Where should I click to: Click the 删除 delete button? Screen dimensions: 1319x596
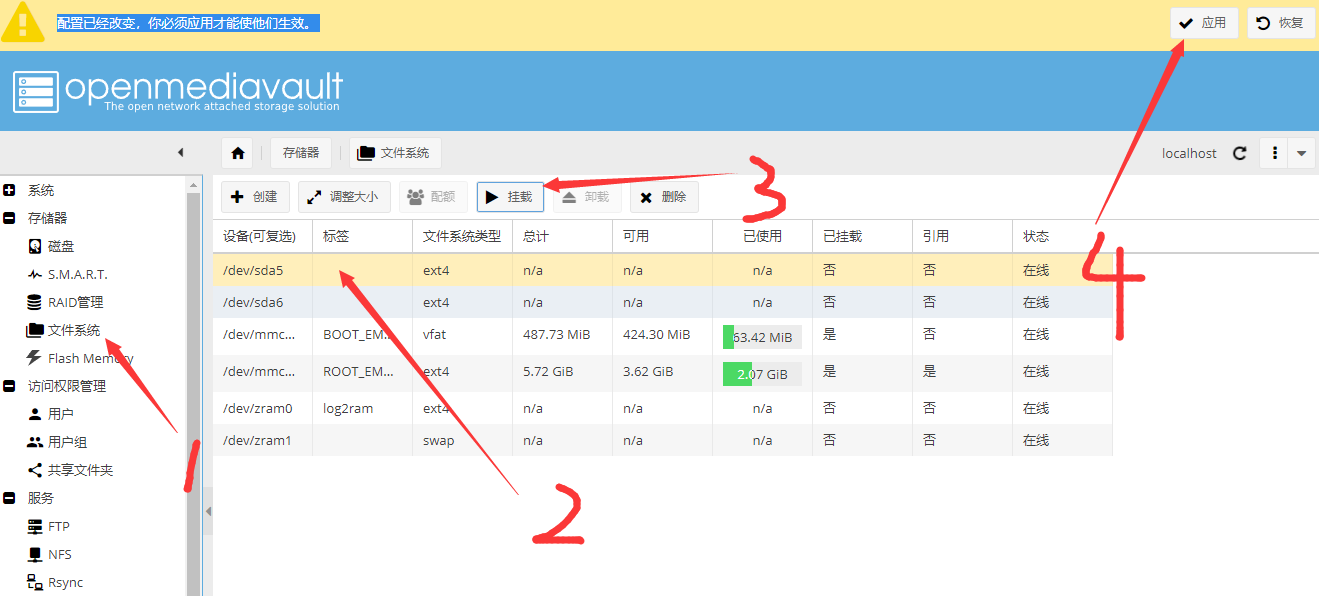[664, 197]
